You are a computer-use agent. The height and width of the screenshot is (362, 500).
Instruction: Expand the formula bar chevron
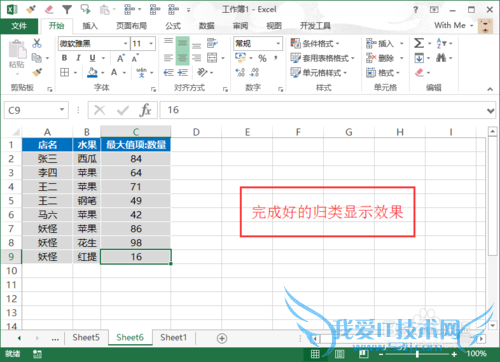pos(490,110)
